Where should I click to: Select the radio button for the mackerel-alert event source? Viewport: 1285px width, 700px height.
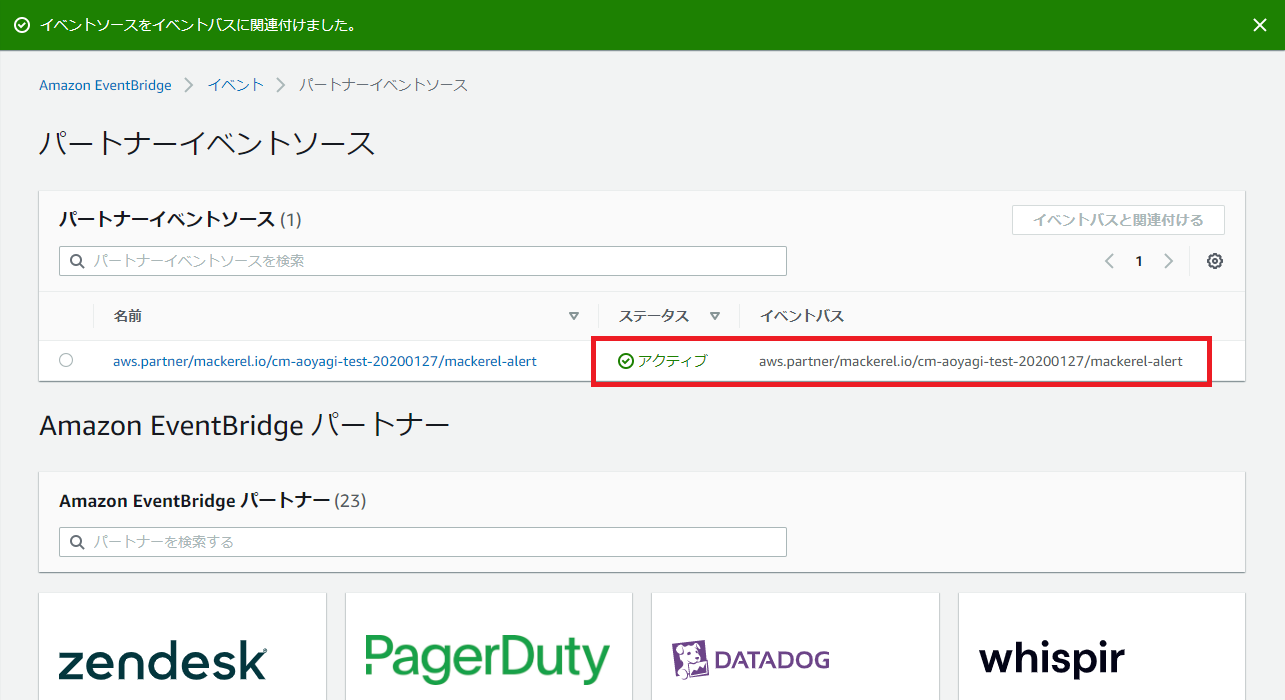[66, 360]
